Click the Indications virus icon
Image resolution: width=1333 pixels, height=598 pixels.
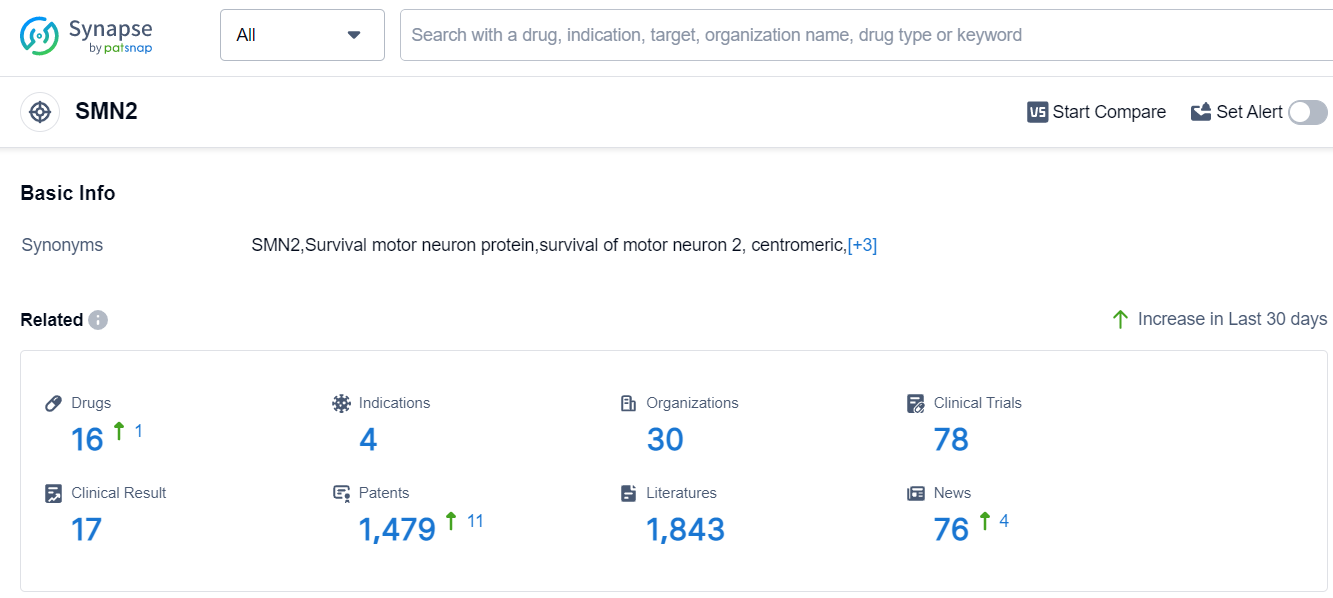pyautogui.click(x=342, y=403)
